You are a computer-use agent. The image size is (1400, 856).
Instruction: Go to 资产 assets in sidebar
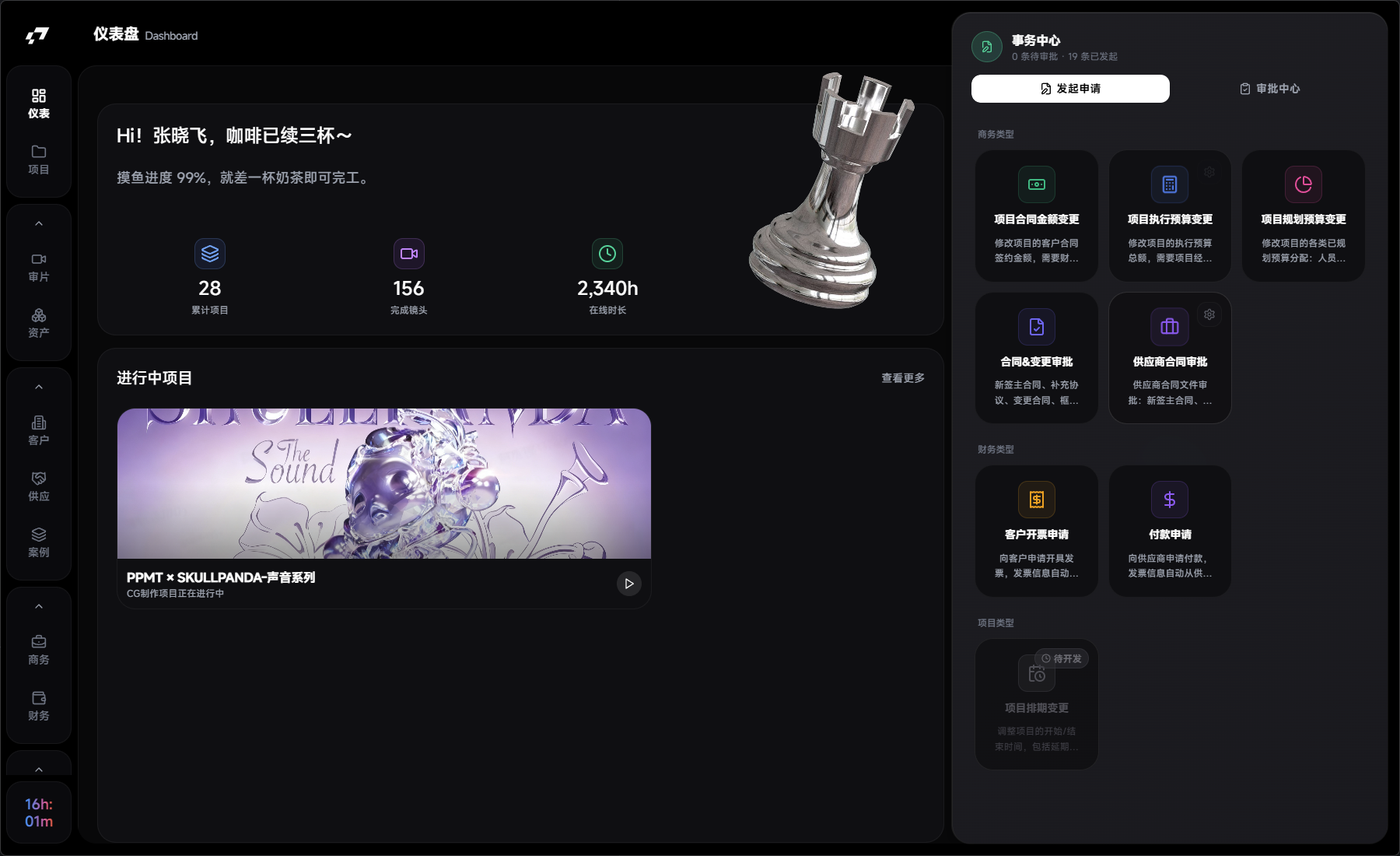click(x=39, y=323)
